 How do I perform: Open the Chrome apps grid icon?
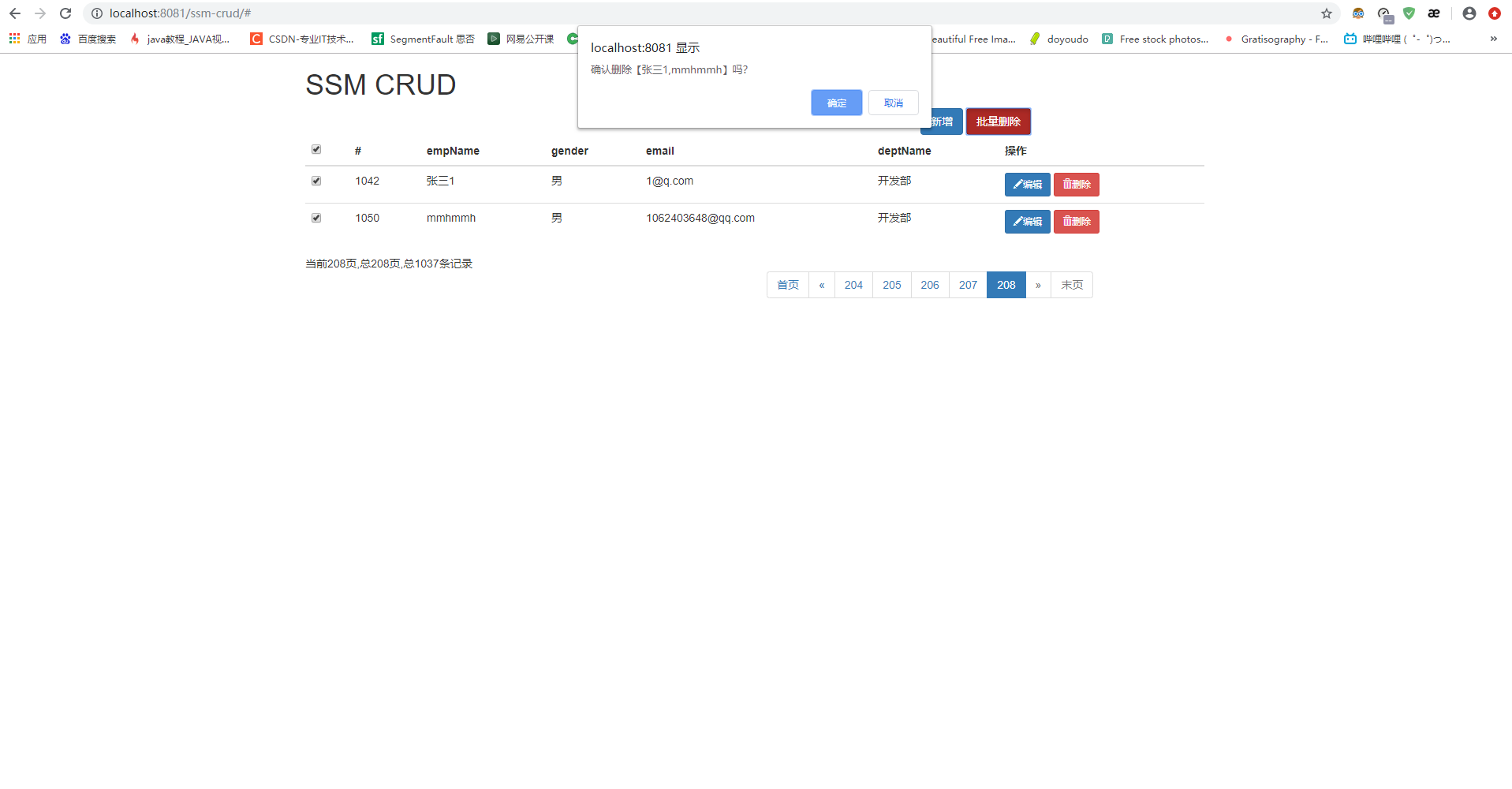[13, 38]
